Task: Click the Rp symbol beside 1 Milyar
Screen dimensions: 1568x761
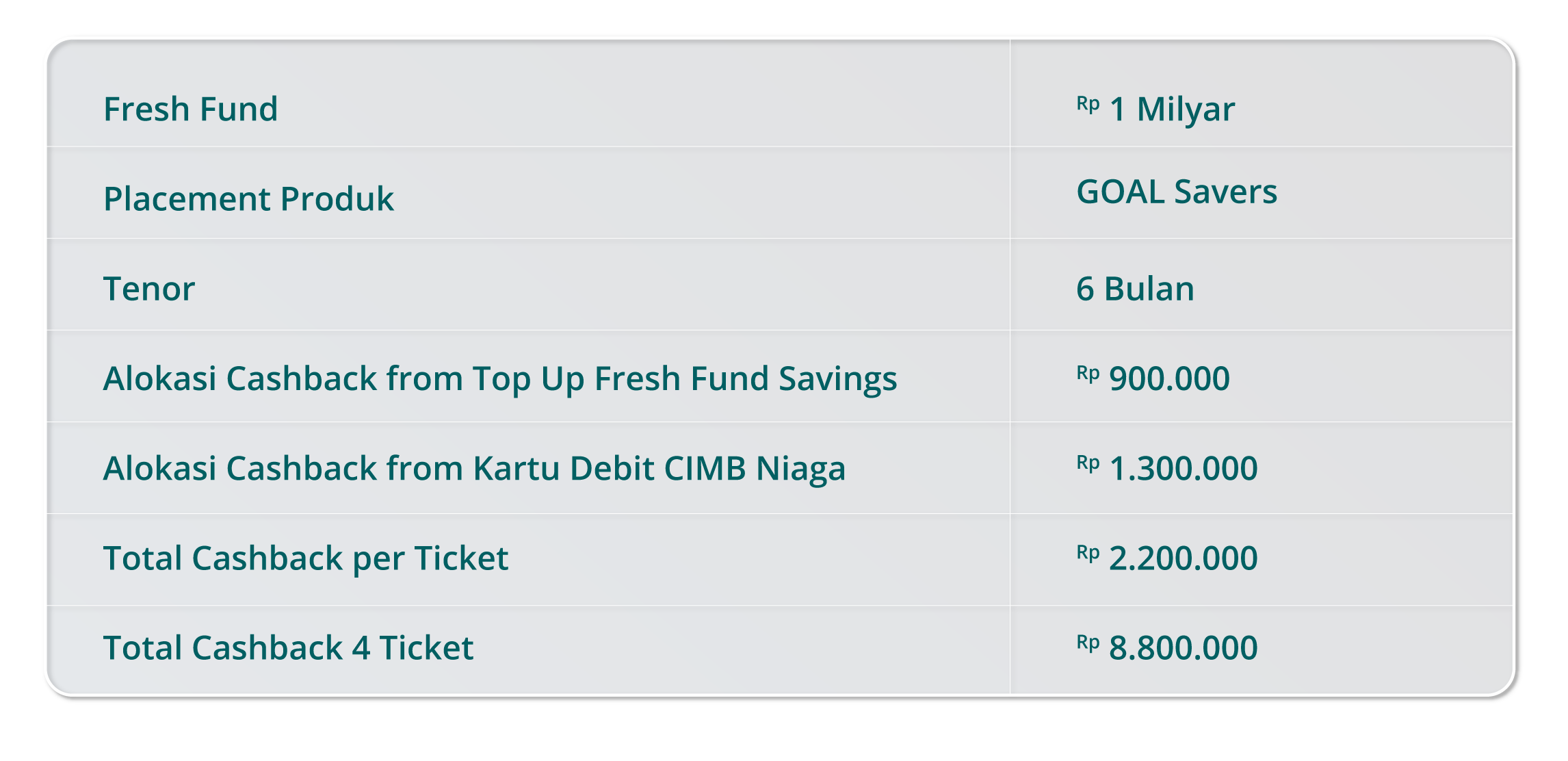Action: pos(1088,103)
